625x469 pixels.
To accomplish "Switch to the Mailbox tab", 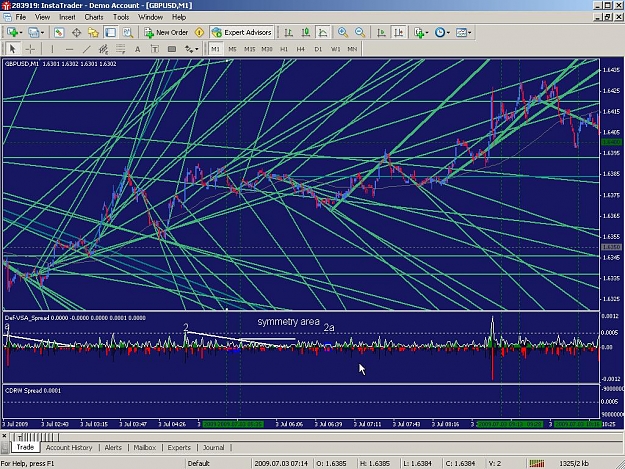I will [144, 447].
